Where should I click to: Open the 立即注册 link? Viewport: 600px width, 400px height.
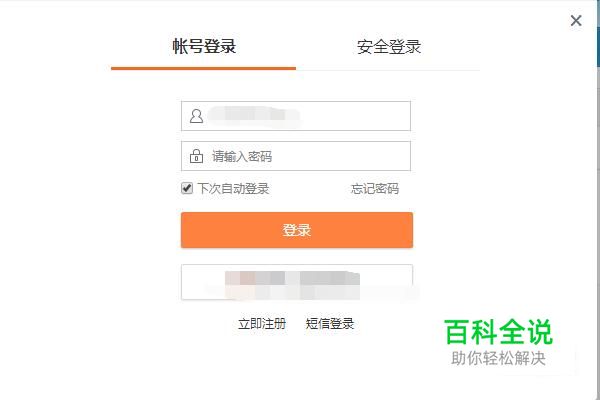262,324
